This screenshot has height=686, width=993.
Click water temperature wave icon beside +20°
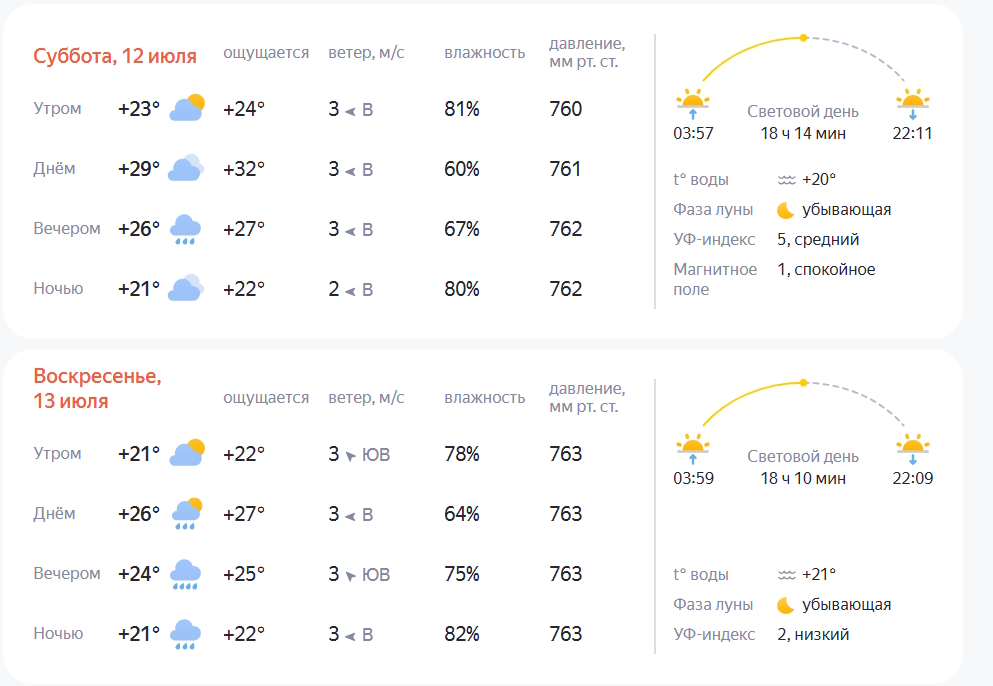pyautogui.click(x=787, y=180)
